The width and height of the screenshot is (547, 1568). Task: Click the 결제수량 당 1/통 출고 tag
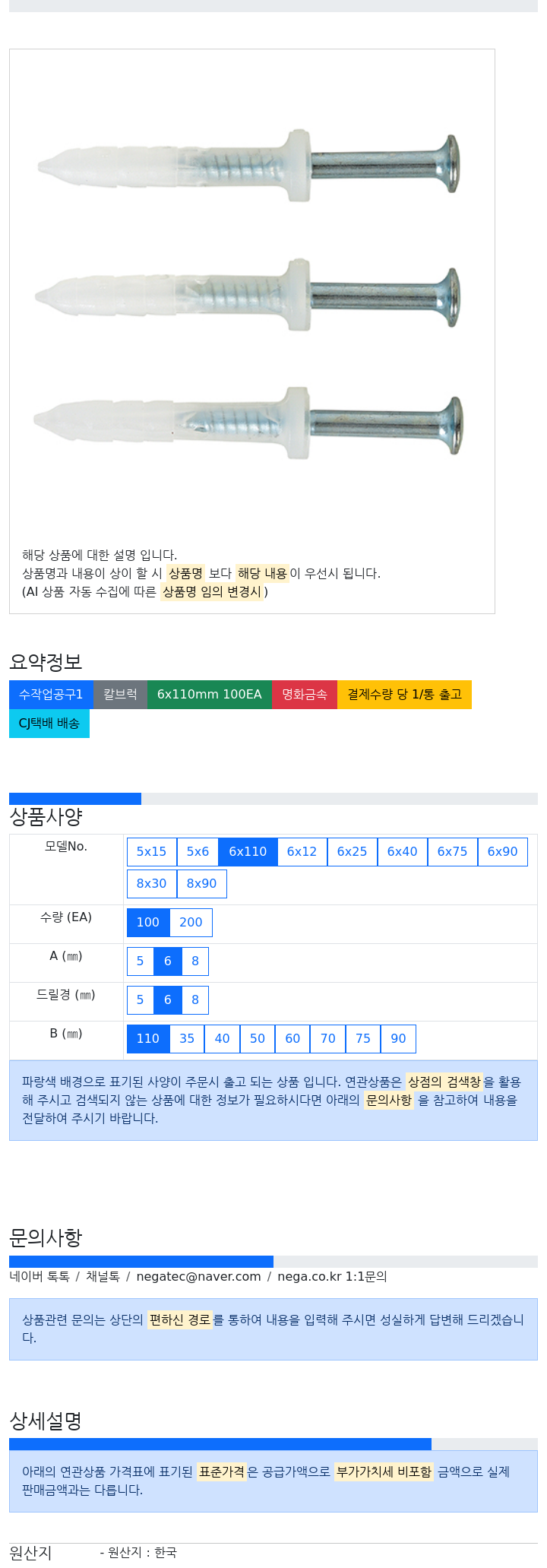404,695
